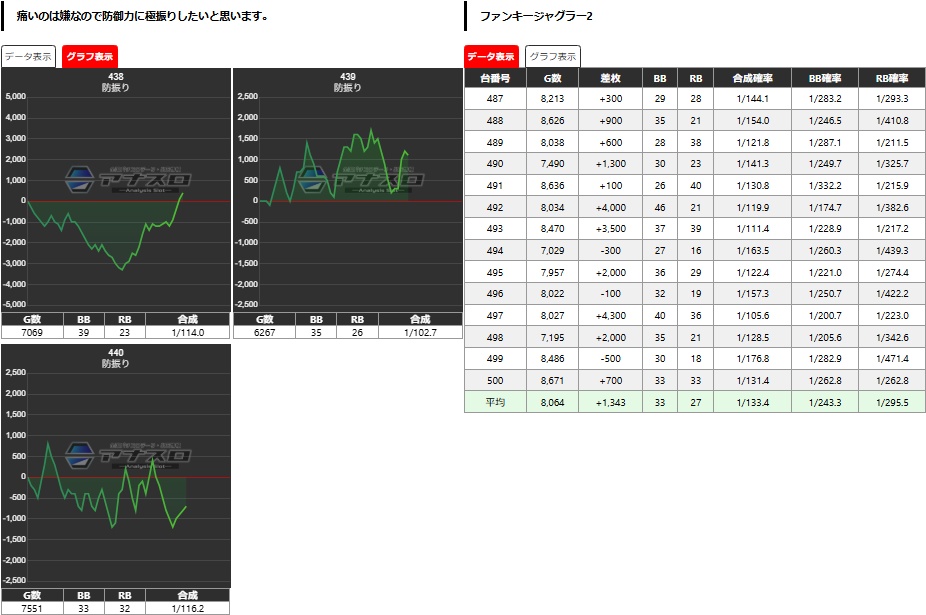
Task: Select machine number 487 cell
Action: point(495,99)
